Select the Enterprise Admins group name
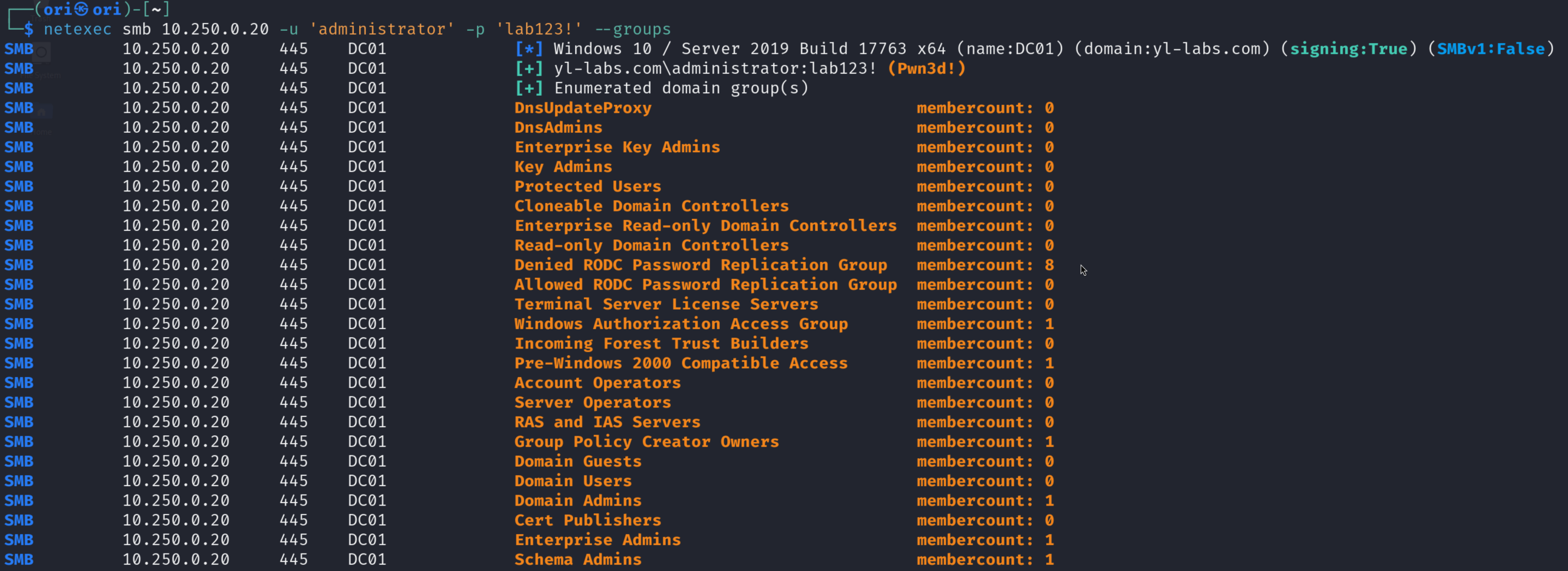Image resolution: width=1568 pixels, height=571 pixels. 597,540
